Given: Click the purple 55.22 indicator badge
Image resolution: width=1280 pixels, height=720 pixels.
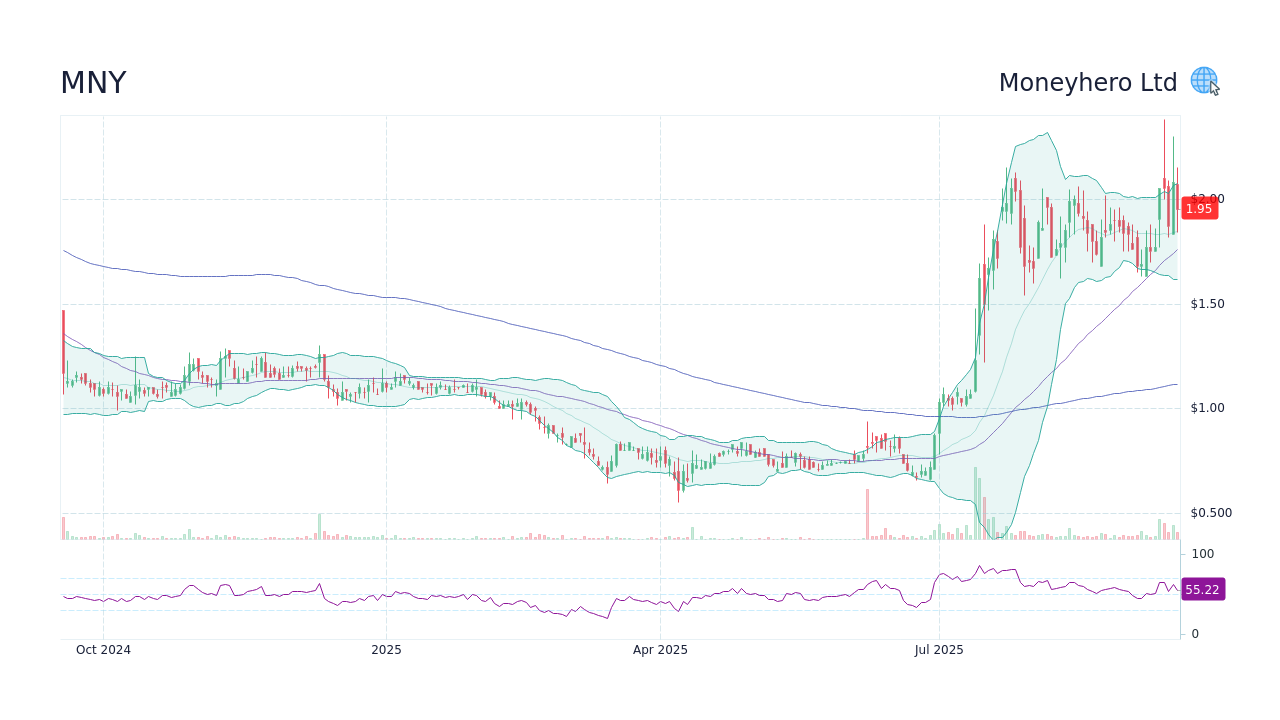Looking at the screenshot, I should click(1203, 589).
